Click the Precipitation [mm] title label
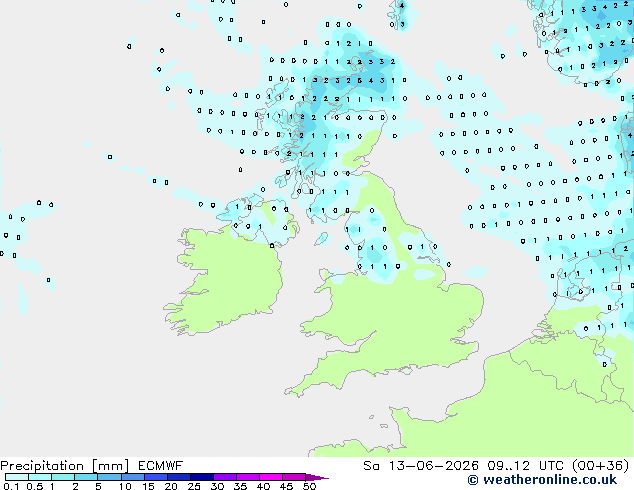The height and width of the screenshot is (490, 634). coord(64,466)
